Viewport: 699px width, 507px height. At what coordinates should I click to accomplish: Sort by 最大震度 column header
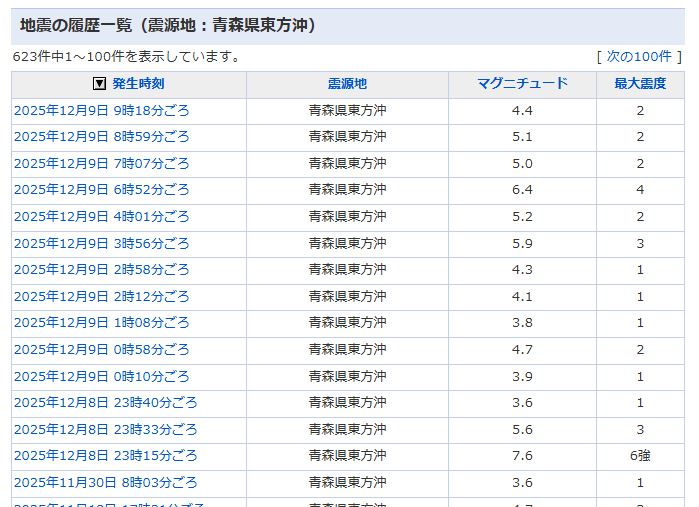640,84
